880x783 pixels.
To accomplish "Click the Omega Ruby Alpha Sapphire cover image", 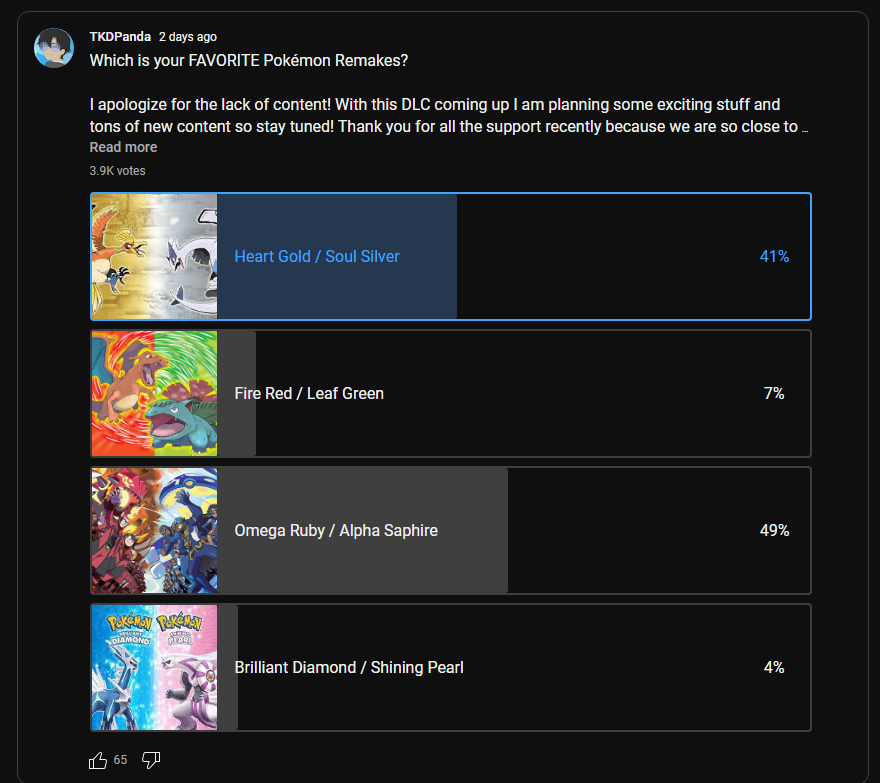I will [x=154, y=530].
